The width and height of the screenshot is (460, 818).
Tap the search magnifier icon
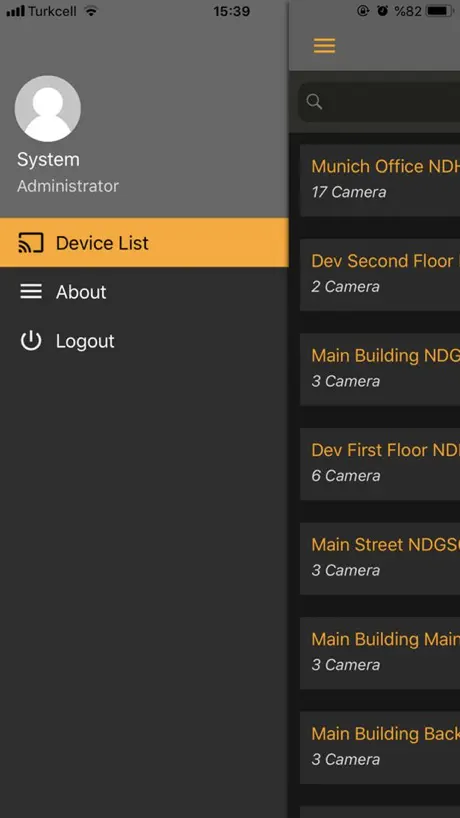(314, 102)
